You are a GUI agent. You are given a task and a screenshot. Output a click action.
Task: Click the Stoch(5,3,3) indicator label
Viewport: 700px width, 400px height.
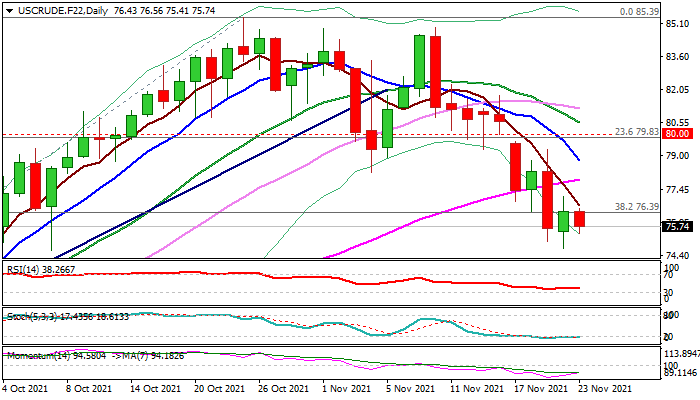click(28, 316)
